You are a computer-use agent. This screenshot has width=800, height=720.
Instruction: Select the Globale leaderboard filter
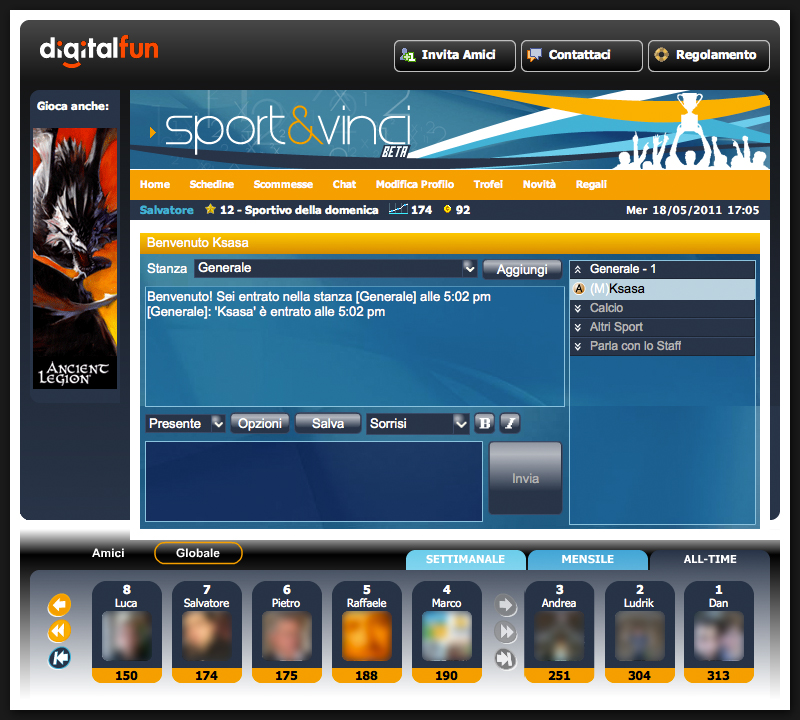198,553
